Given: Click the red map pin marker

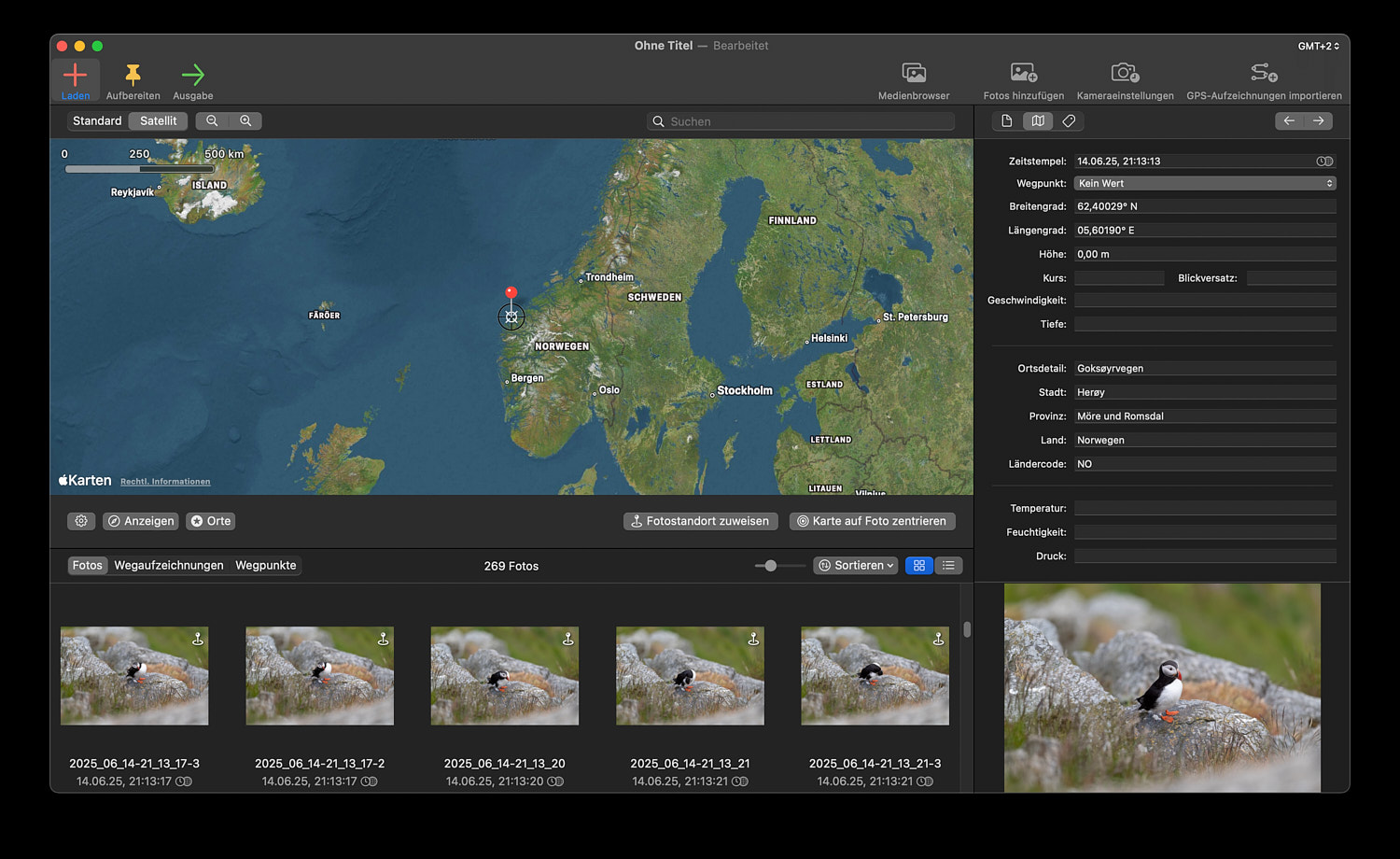Looking at the screenshot, I should (x=511, y=293).
